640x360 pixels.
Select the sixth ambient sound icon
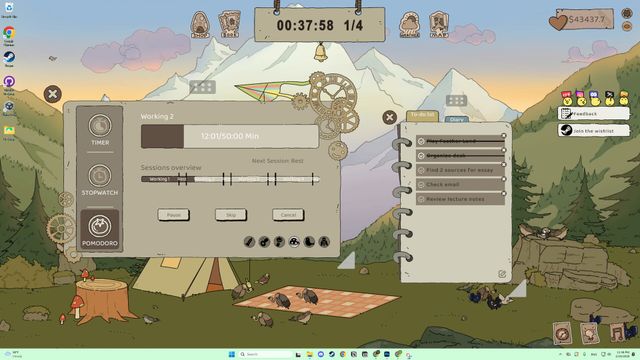click(x=324, y=242)
